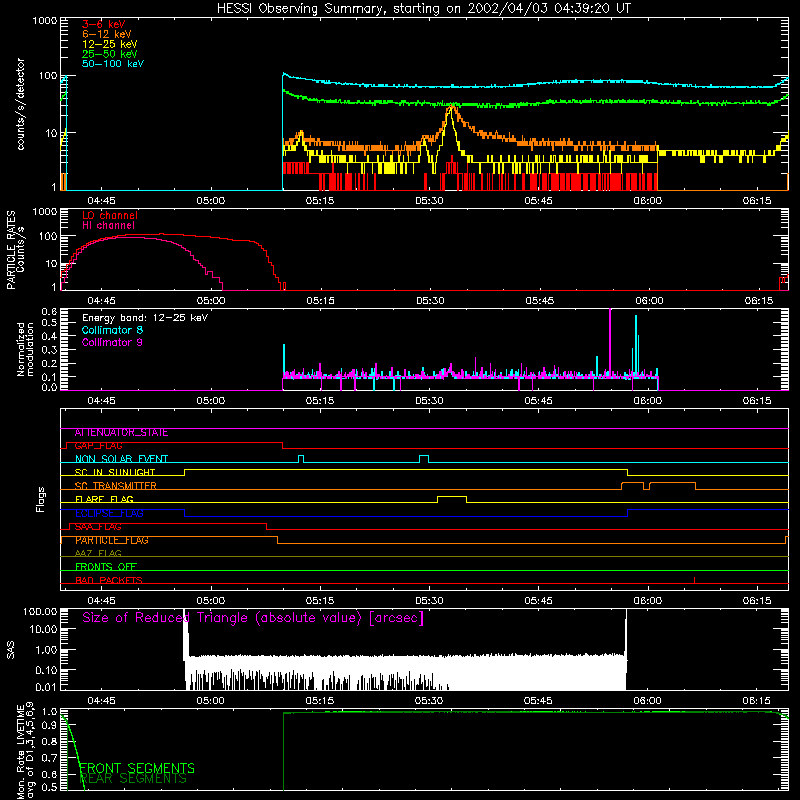Click the Size of Reduced Triangle label
This screenshot has width=800, height=800.
(x=253, y=618)
